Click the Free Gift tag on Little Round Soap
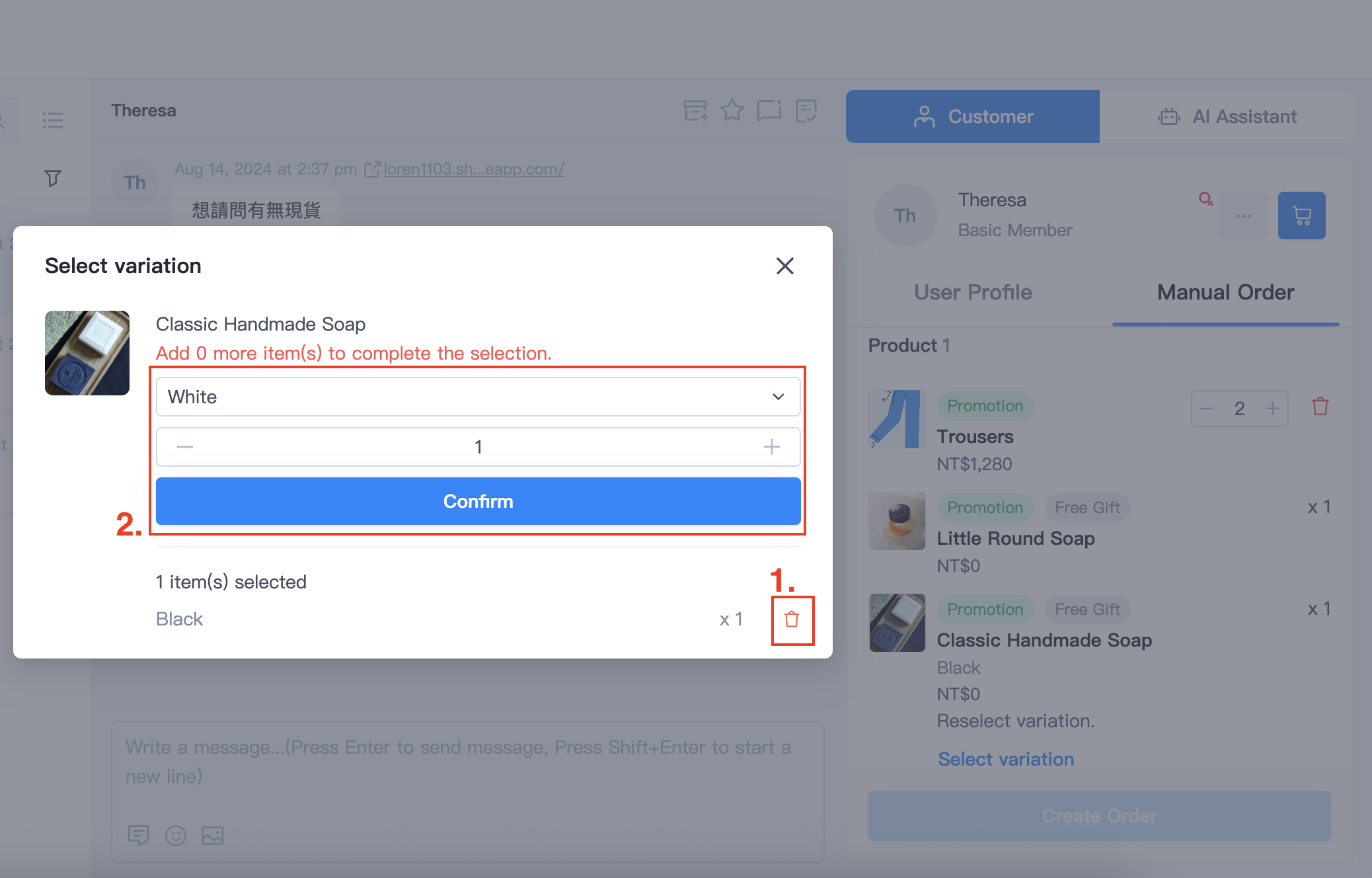1372x878 pixels. coord(1087,508)
